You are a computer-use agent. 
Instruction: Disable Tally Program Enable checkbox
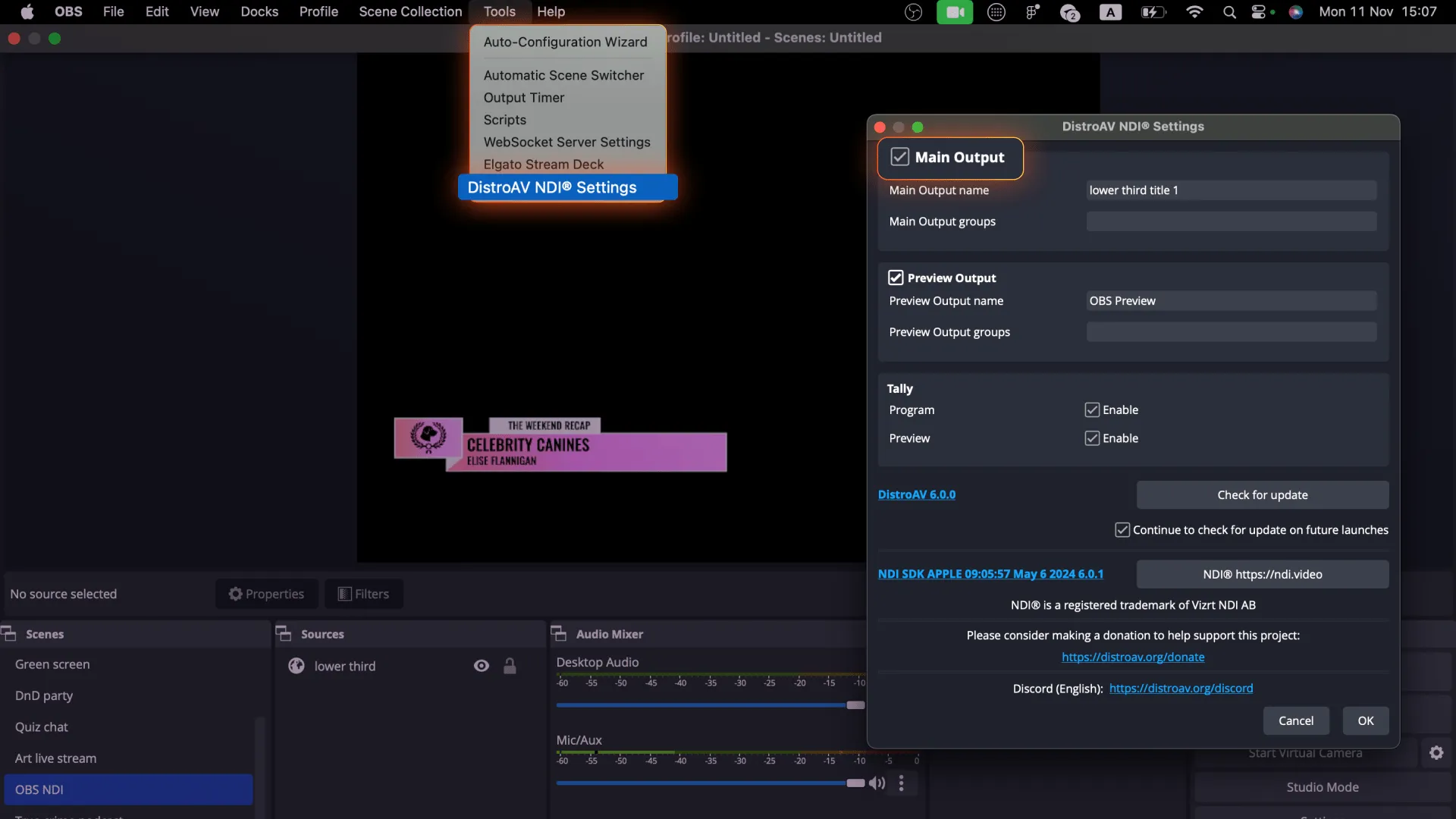click(1092, 409)
